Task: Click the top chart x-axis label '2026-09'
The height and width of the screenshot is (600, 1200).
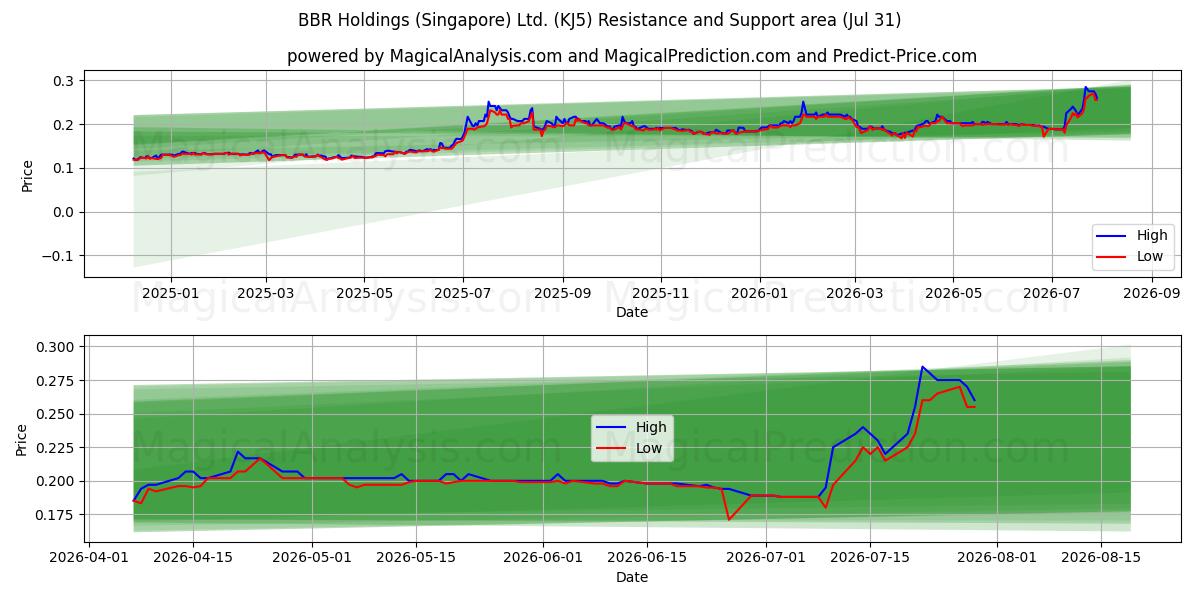Action: [x=1151, y=293]
